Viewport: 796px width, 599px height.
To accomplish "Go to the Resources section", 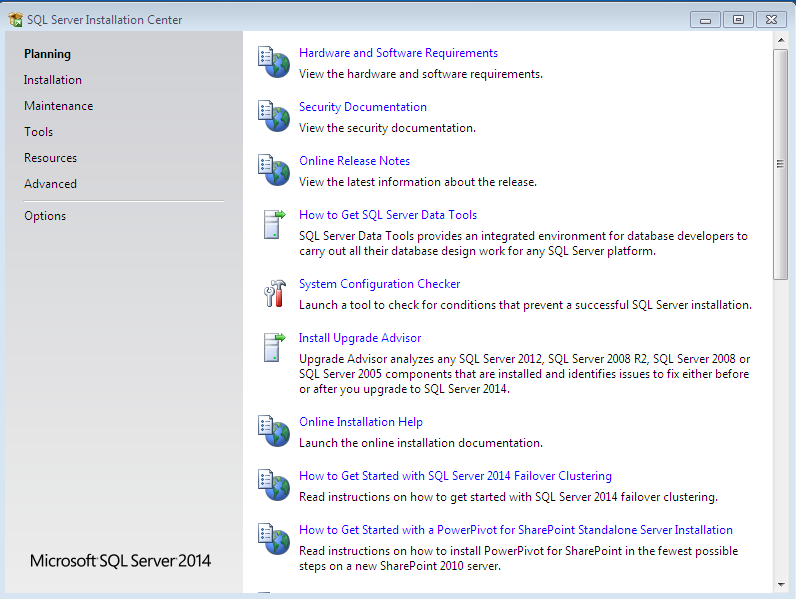I will [x=50, y=158].
